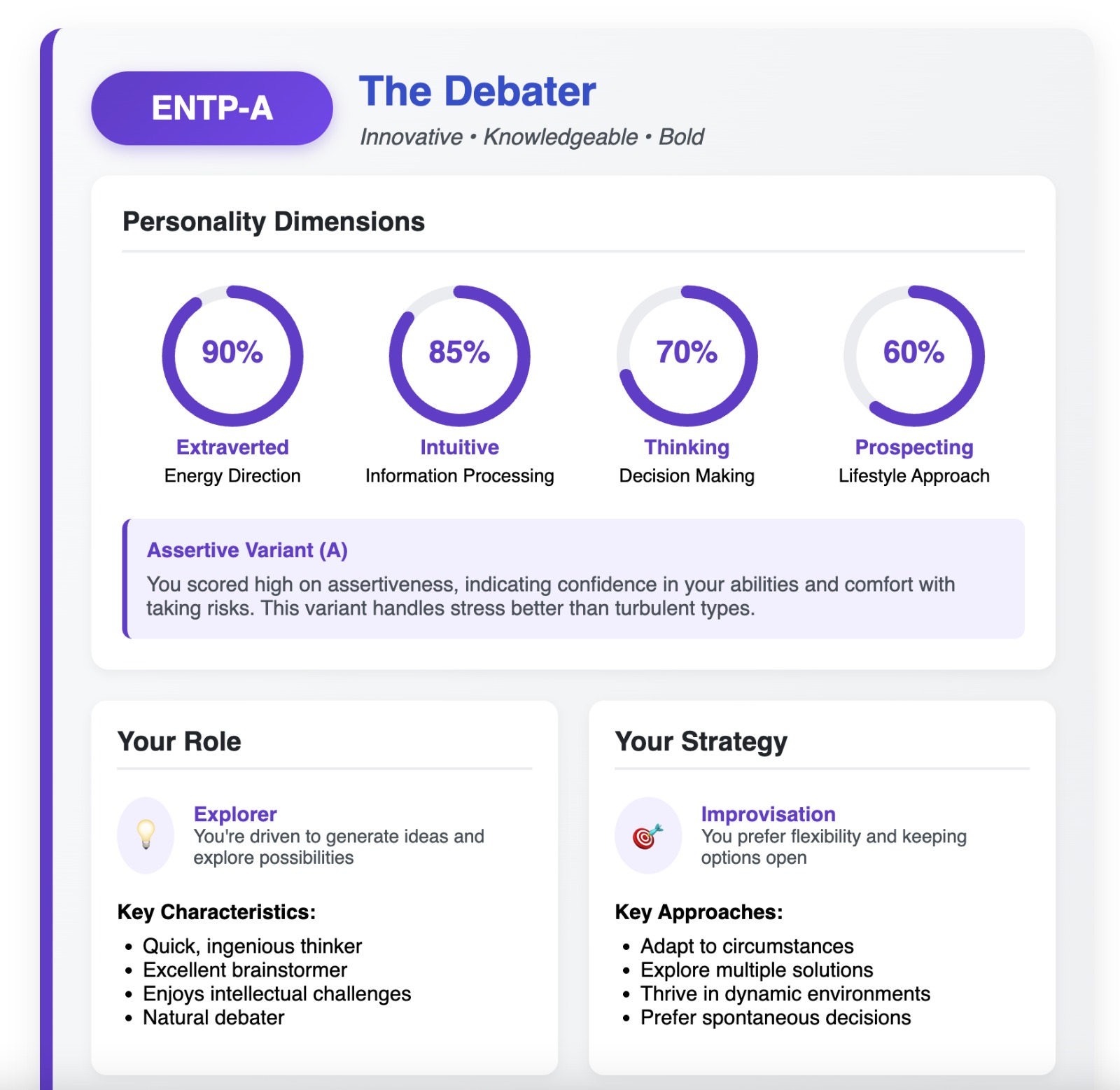Click the Prospecting dimension label

(913, 447)
